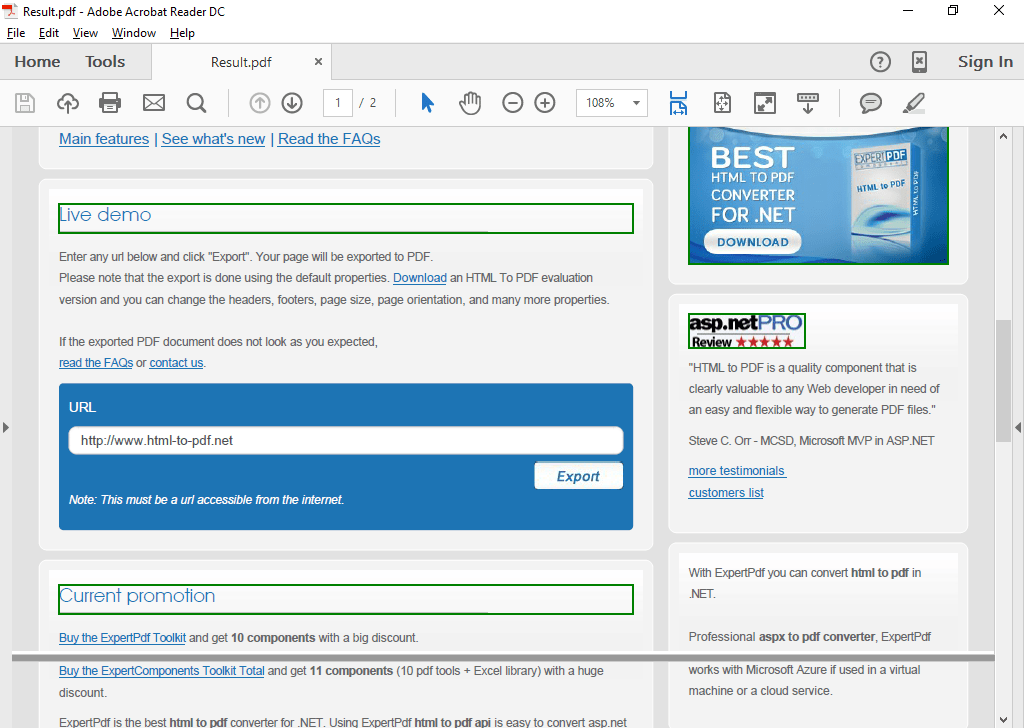Go to next page with down arrow
This screenshot has width=1024, height=728.
[291, 103]
